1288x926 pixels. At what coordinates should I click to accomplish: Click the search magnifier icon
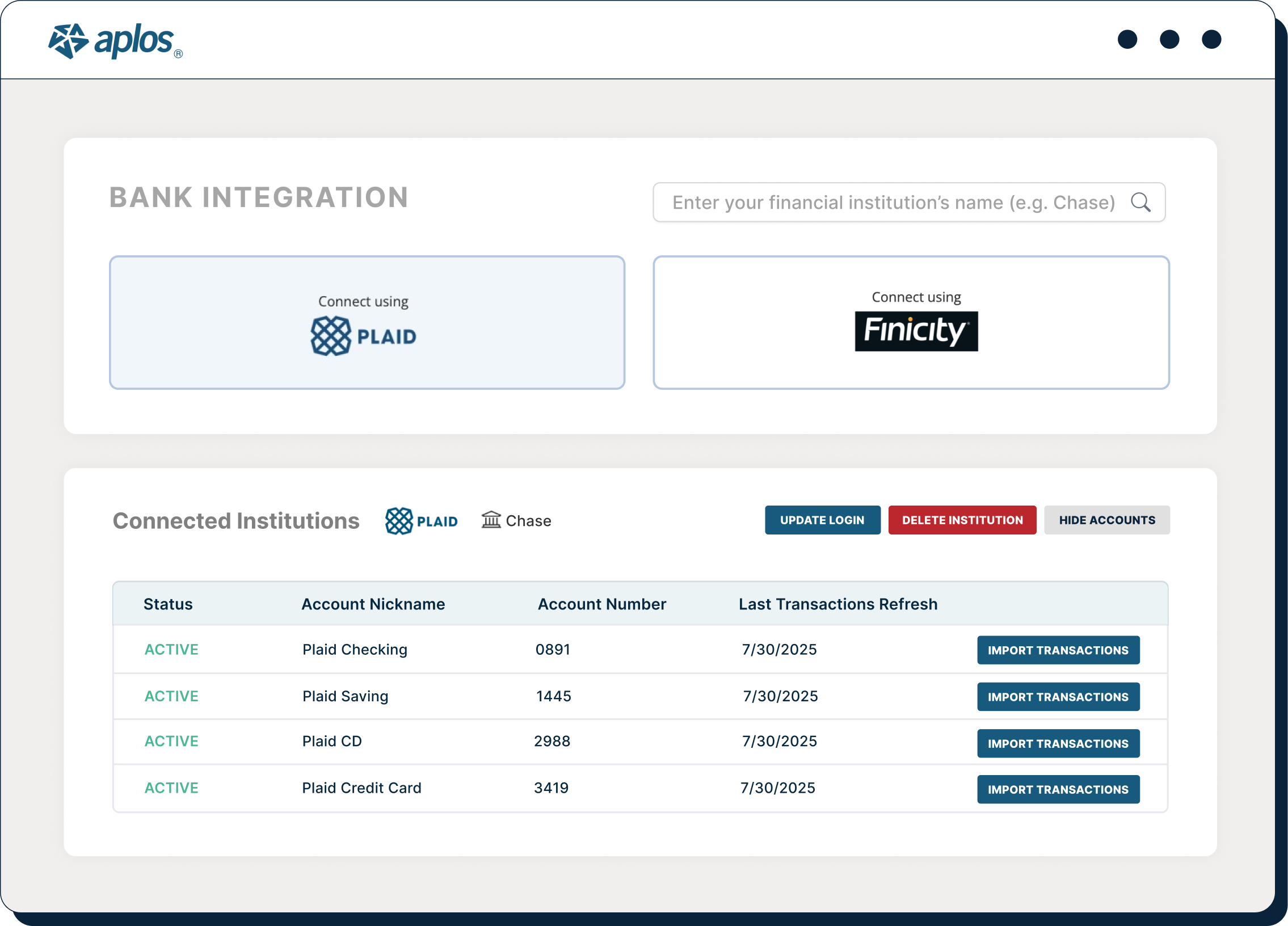pos(1140,202)
